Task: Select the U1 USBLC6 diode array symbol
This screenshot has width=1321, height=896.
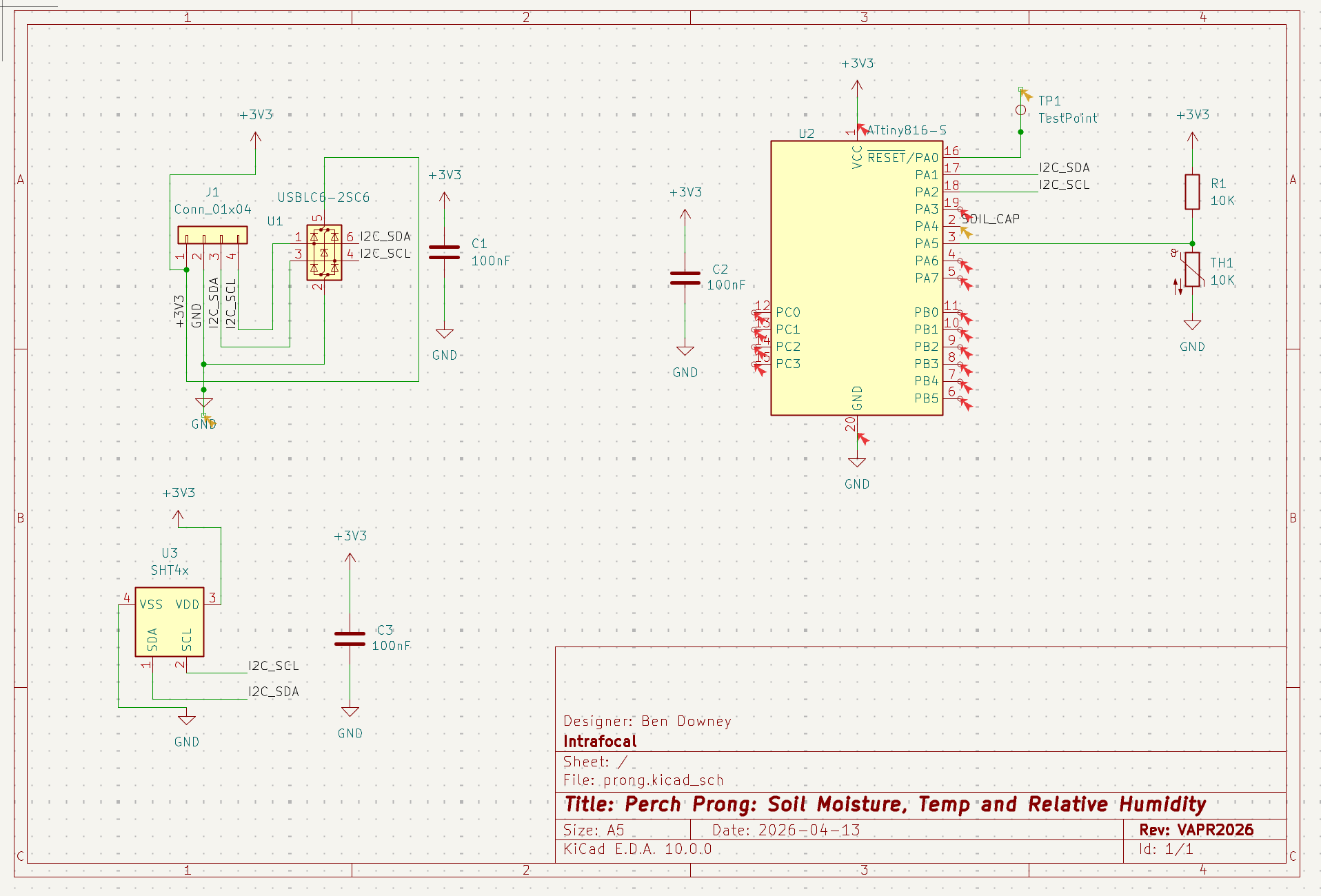Action: coord(324,252)
